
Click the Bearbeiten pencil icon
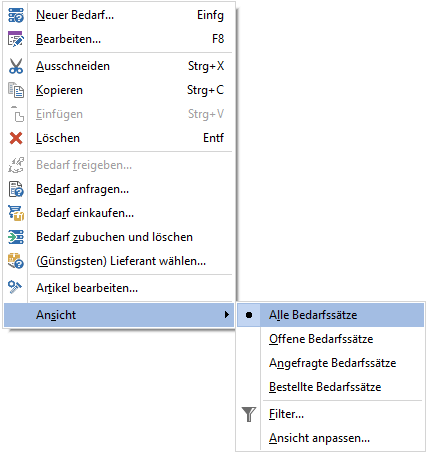click(16, 39)
